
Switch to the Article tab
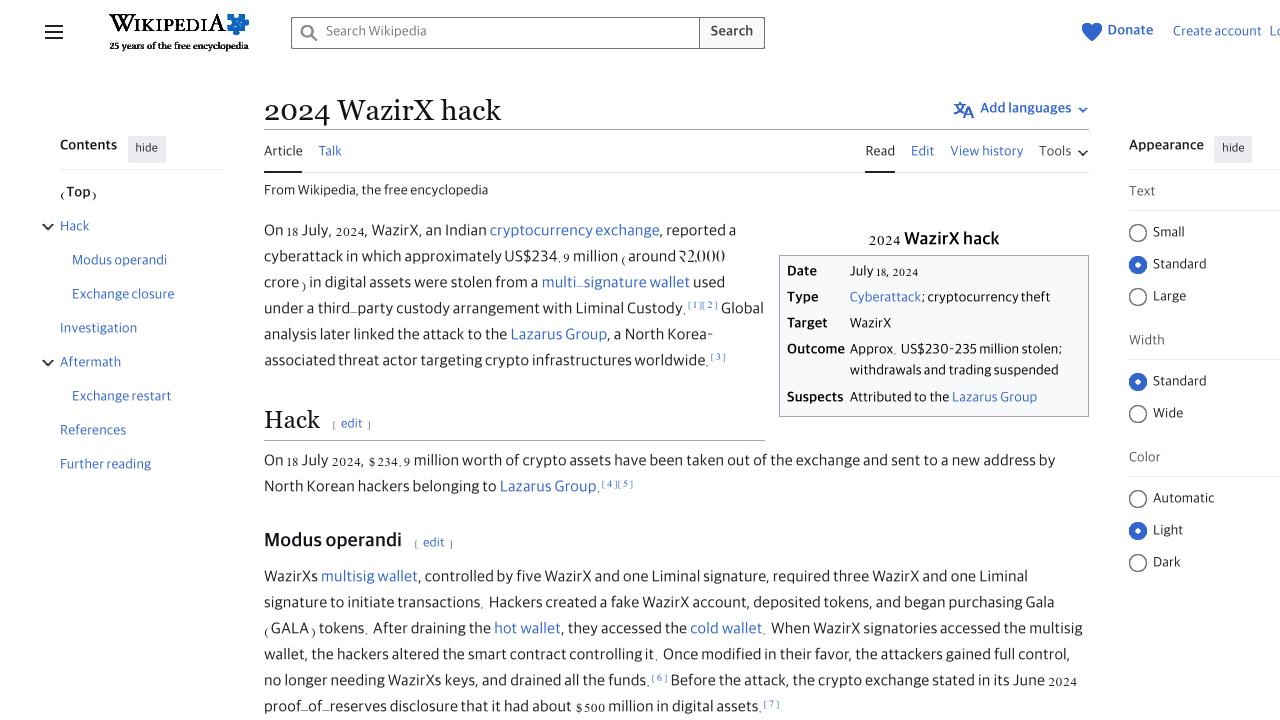(x=283, y=151)
